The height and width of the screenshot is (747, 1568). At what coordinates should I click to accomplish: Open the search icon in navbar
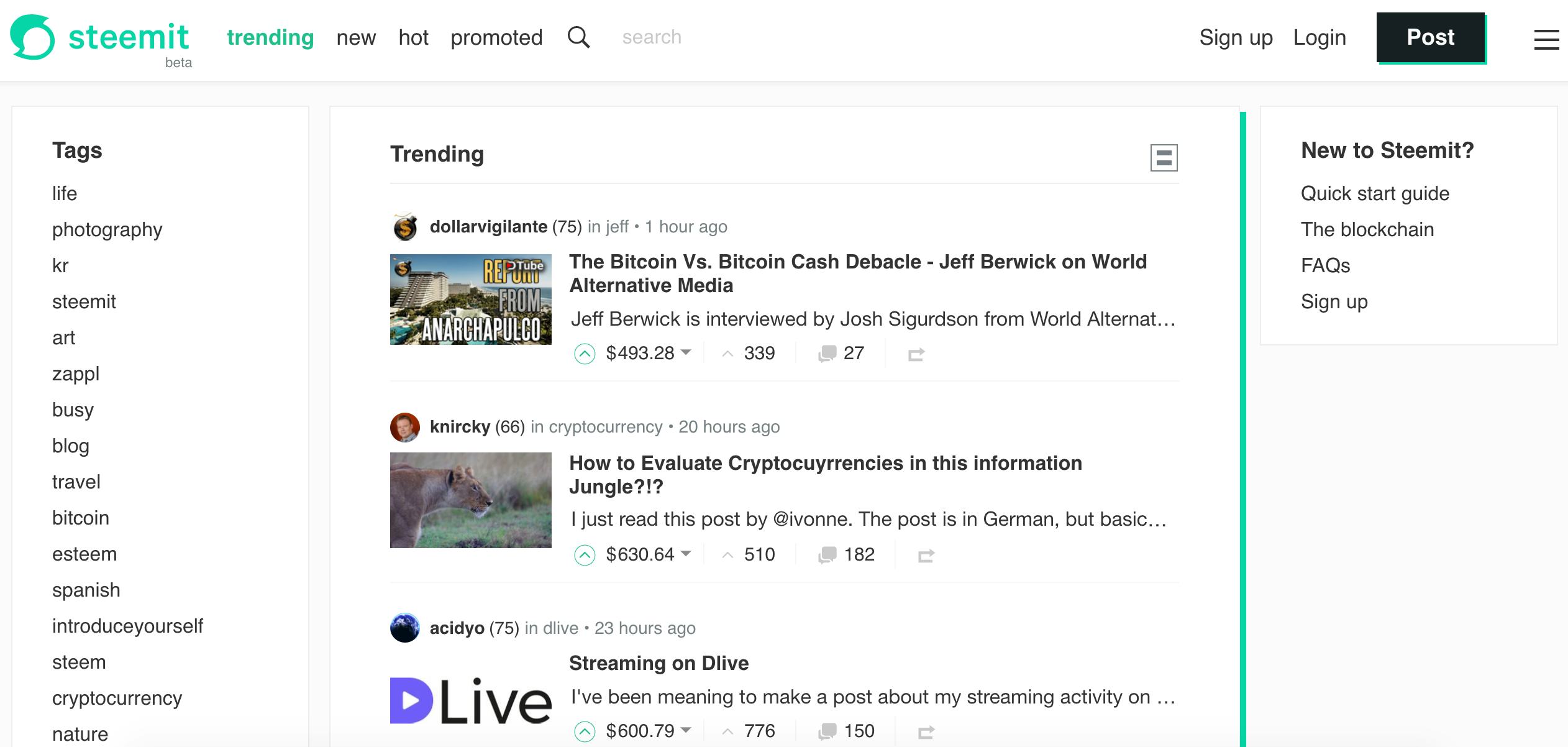(x=578, y=37)
